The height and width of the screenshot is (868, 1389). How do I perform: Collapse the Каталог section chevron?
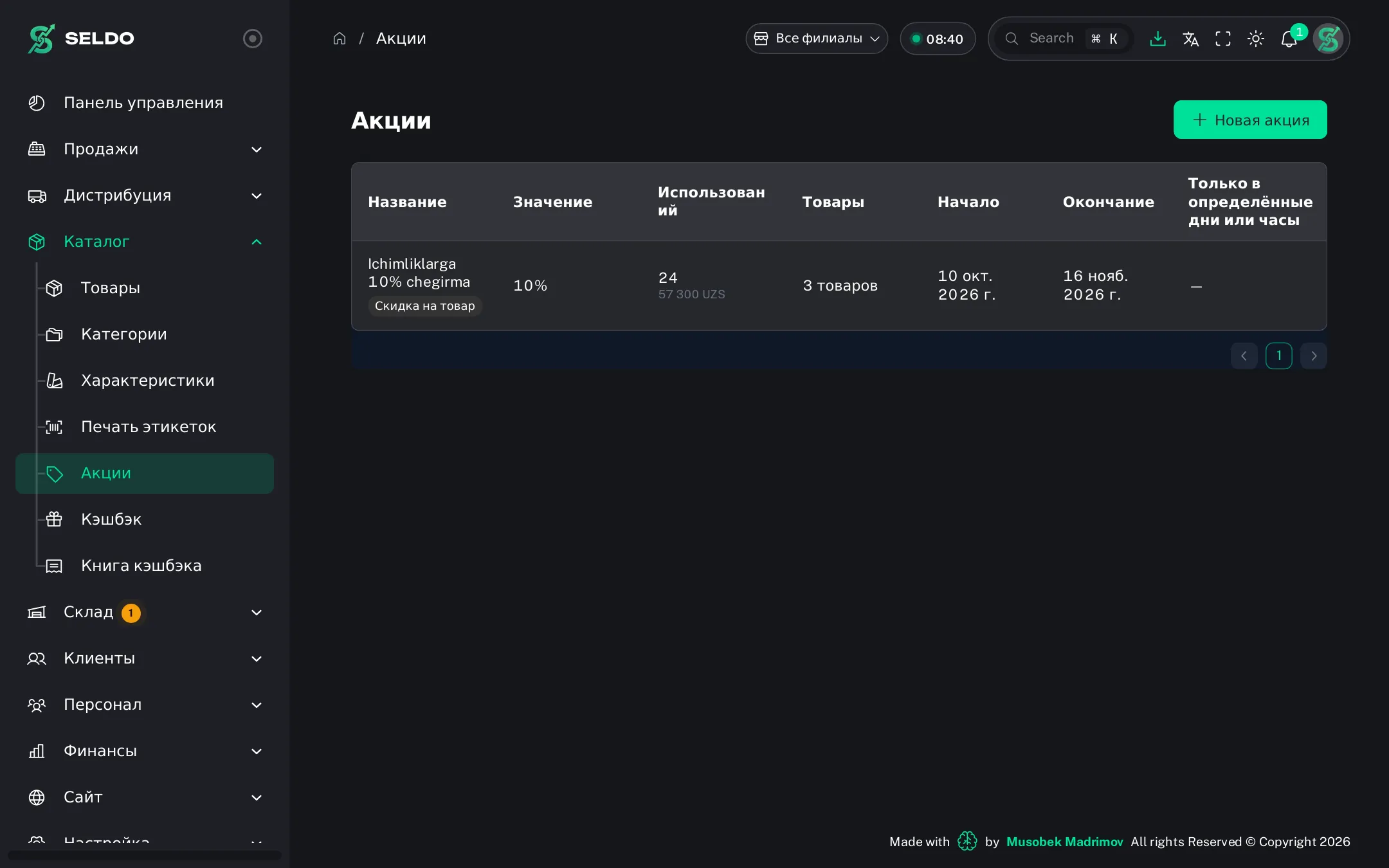coord(257,242)
